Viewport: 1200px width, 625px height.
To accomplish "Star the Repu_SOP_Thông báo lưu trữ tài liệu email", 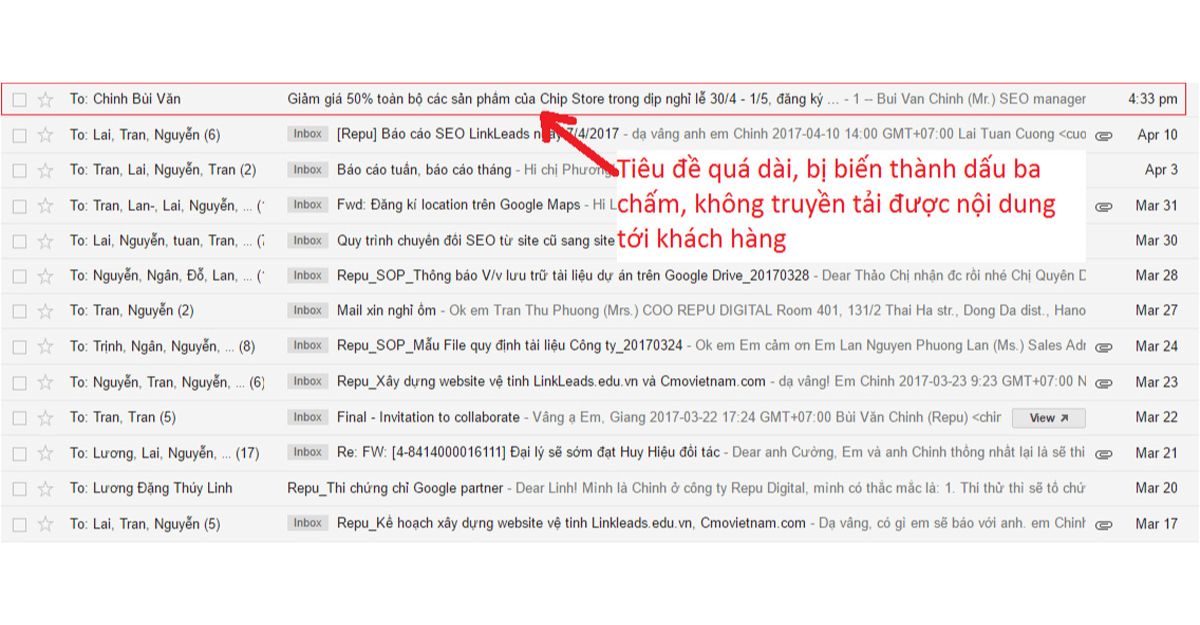I will (45, 275).
